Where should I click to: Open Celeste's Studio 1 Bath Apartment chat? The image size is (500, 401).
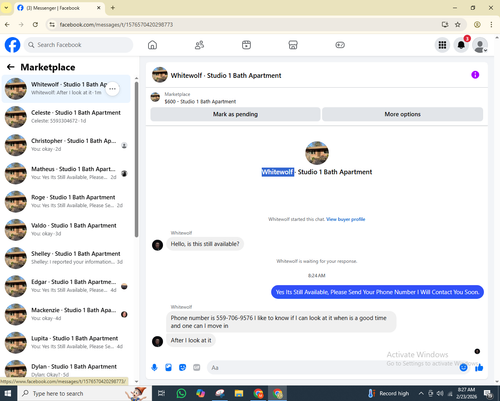pyautogui.click(x=66, y=117)
